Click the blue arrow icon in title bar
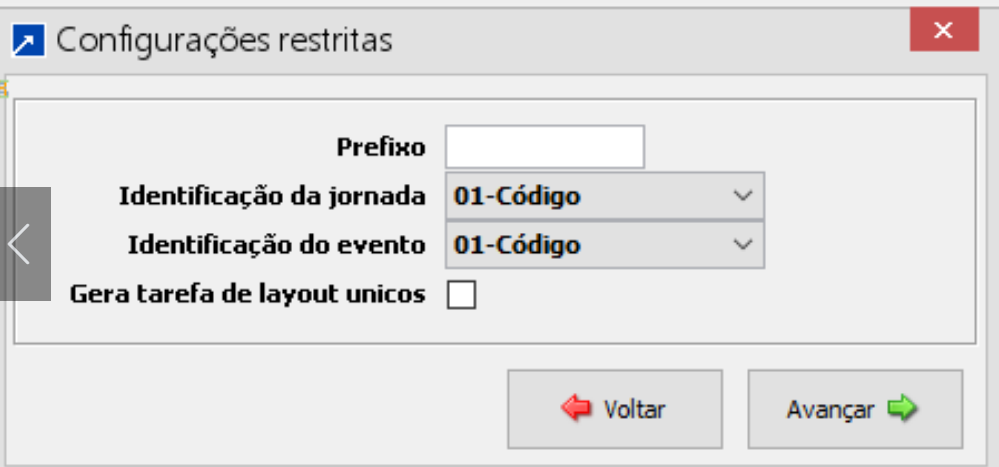The height and width of the screenshot is (467, 999). coord(29,42)
